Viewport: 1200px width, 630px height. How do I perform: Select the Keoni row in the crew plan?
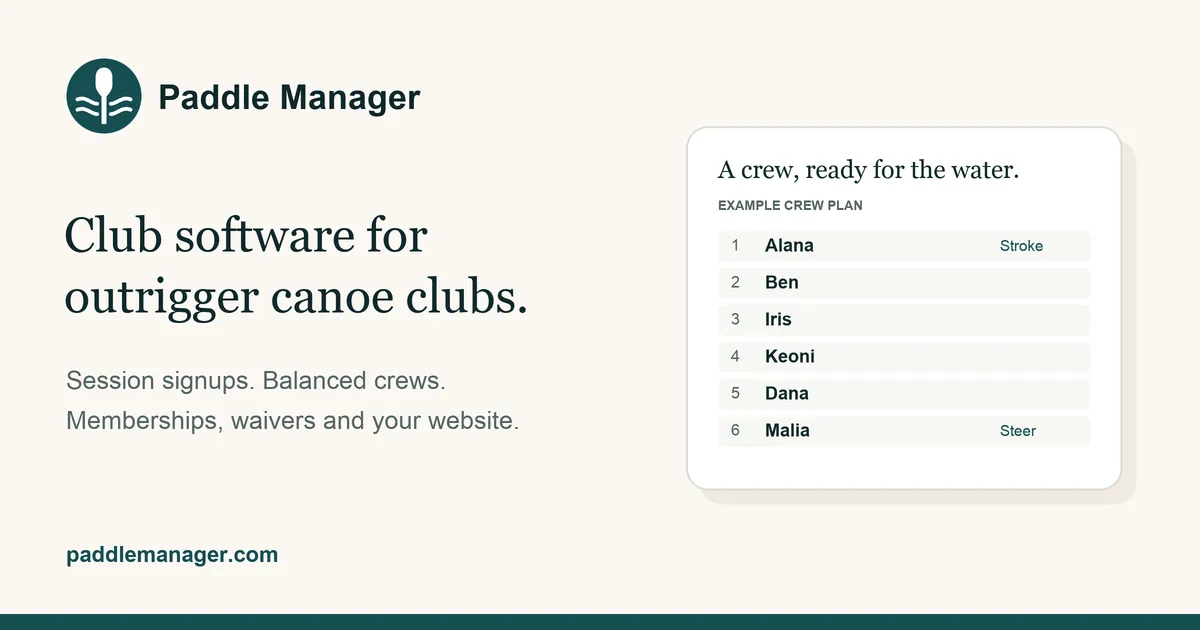[x=904, y=357]
